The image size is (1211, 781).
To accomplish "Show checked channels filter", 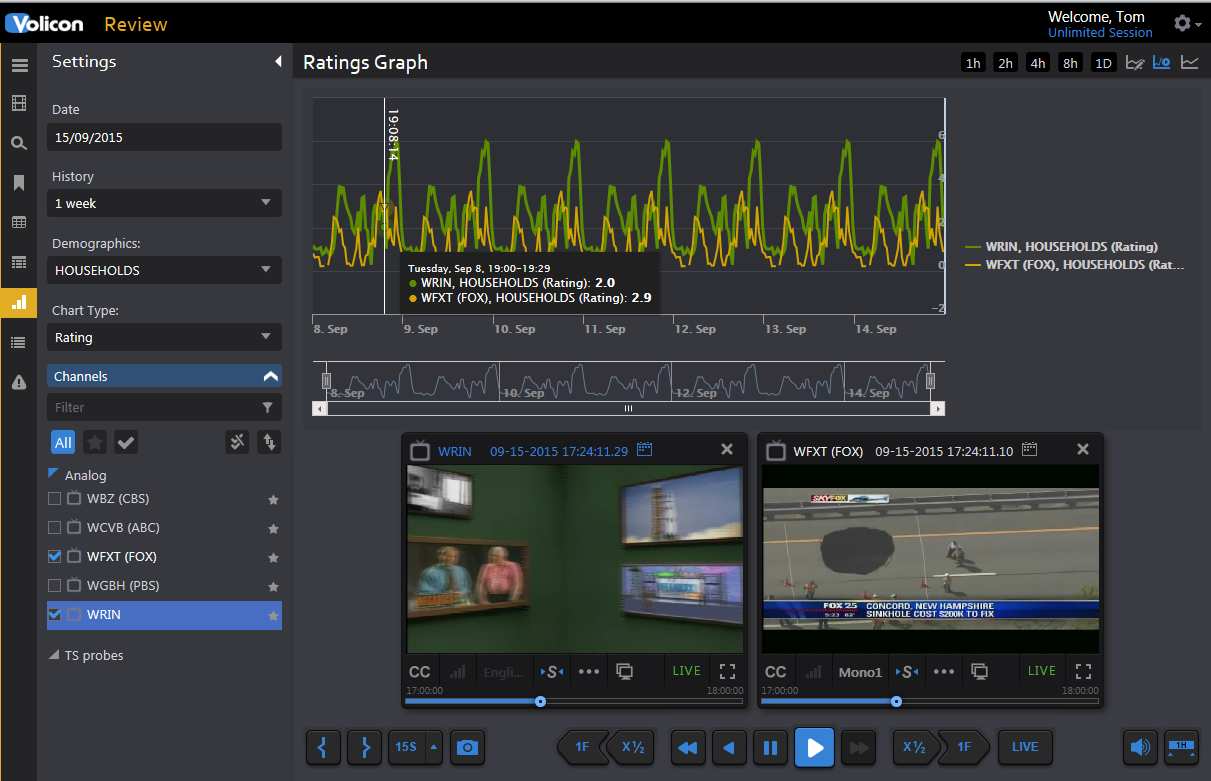I will click(x=126, y=442).
